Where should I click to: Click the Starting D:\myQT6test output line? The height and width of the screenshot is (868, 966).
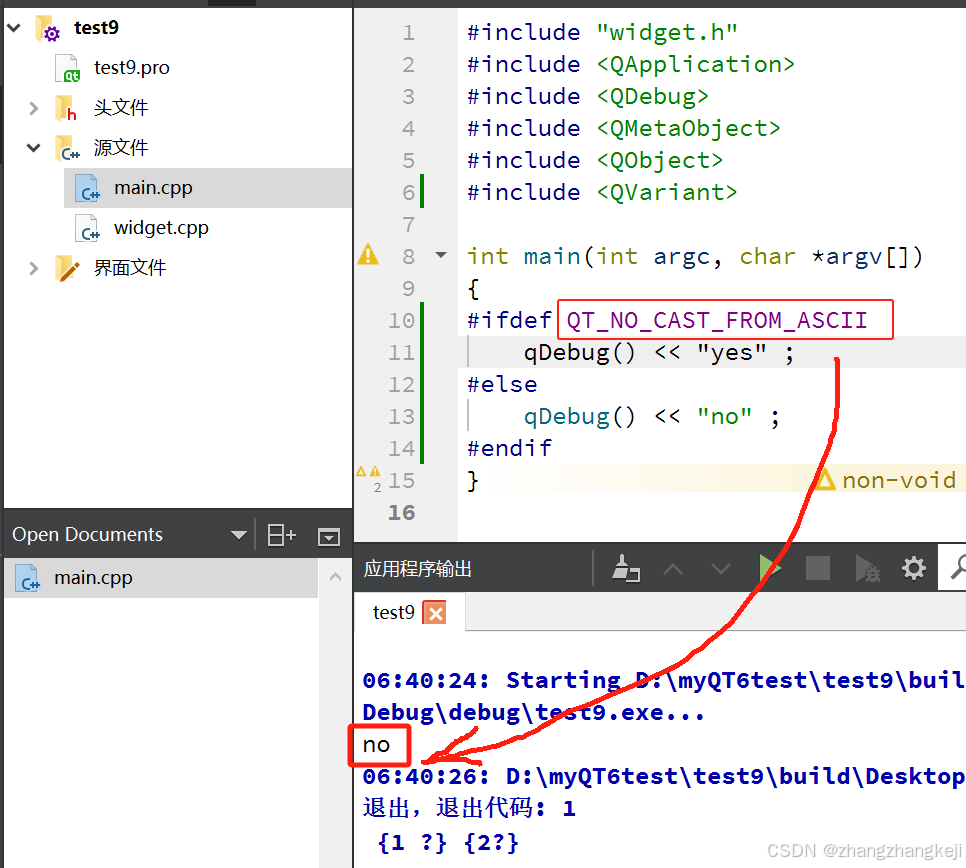tap(664, 680)
